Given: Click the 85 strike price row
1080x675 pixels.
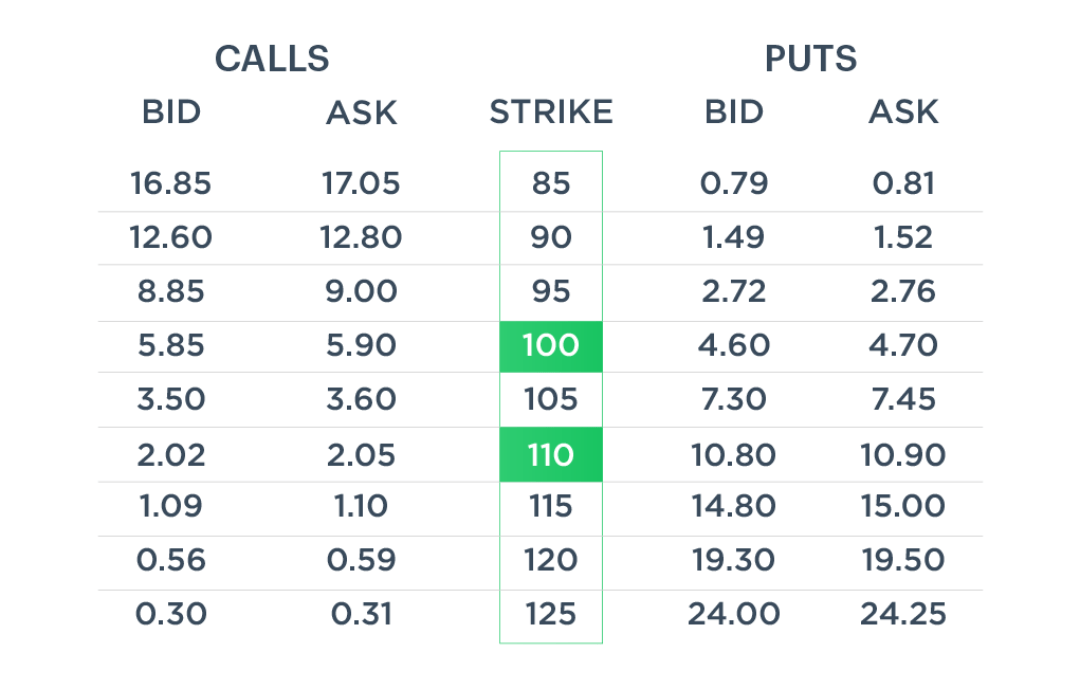Looking at the screenshot, I should [551, 184].
